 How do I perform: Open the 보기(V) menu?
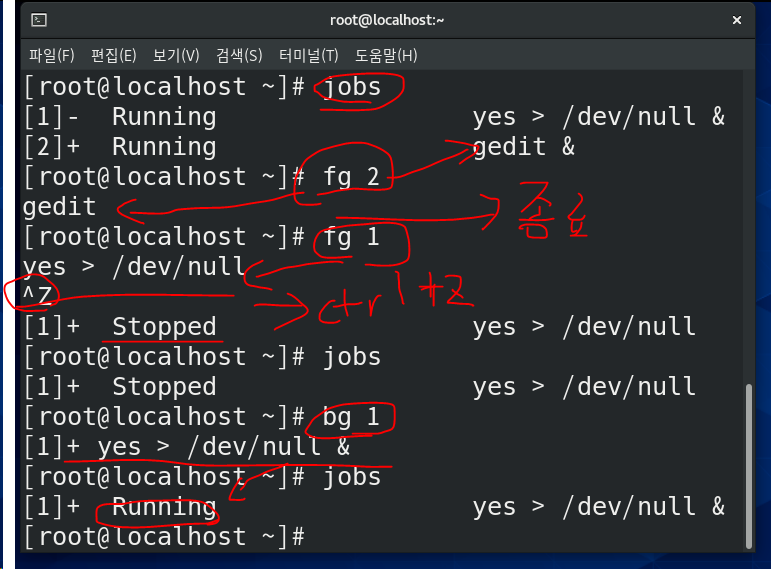pyautogui.click(x=176, y=55)
